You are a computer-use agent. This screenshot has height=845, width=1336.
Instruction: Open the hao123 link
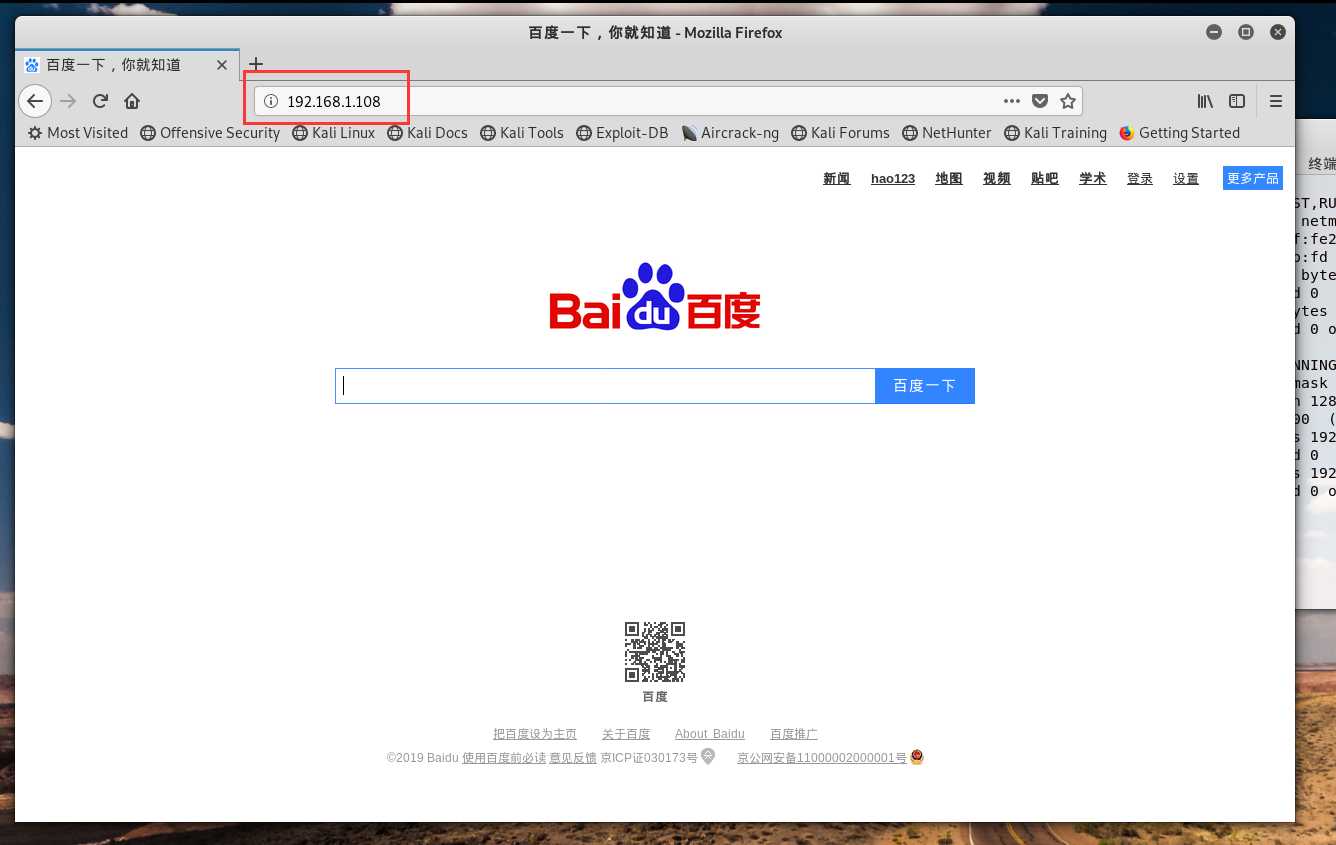(893, 179)
